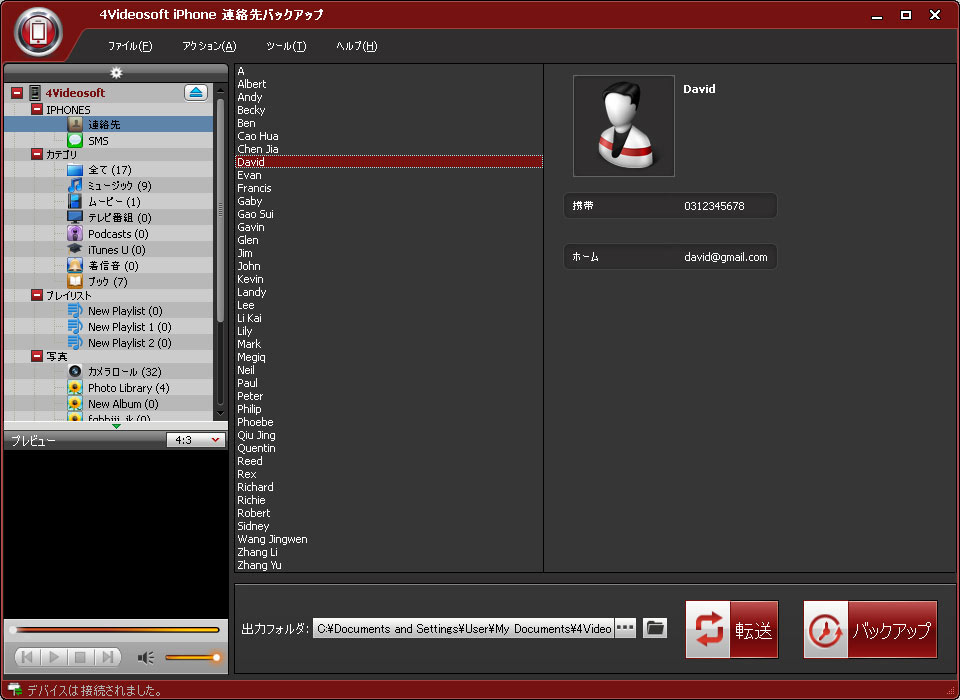Select contact Gavin in the contact list

[x=249, y=227]
